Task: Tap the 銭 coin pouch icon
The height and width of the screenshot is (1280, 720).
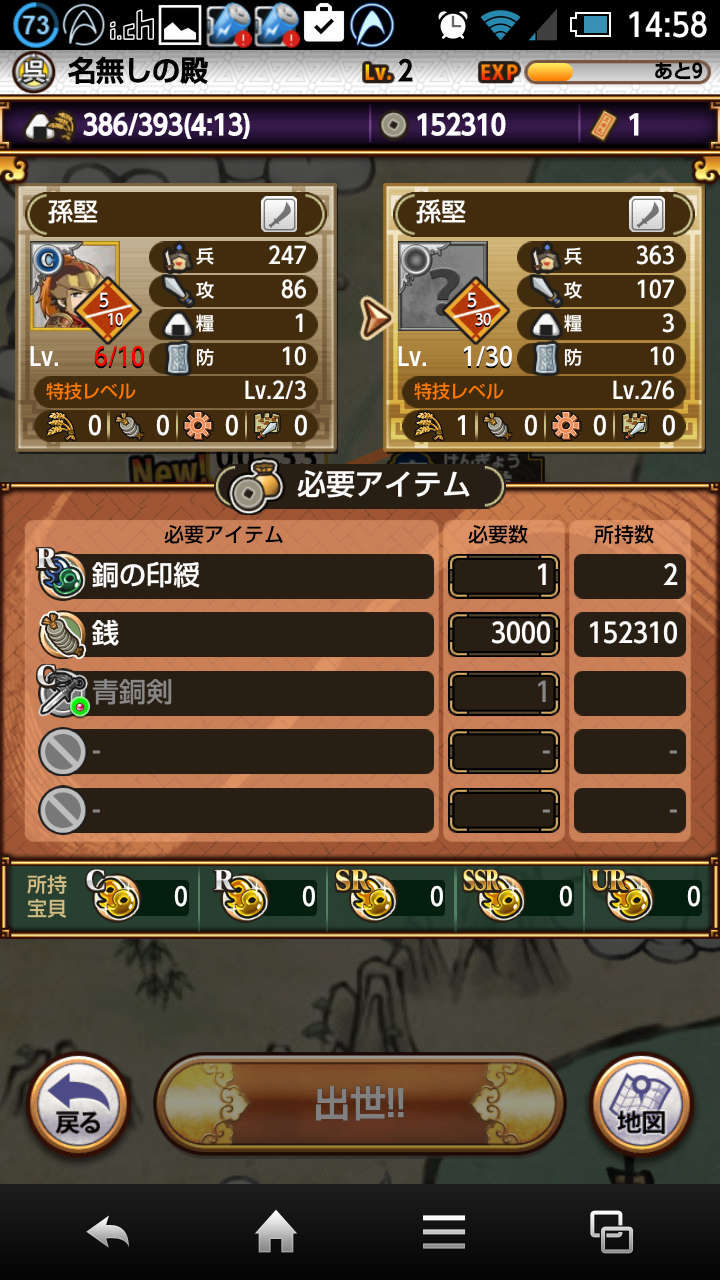Action: [x=61, y=634]
